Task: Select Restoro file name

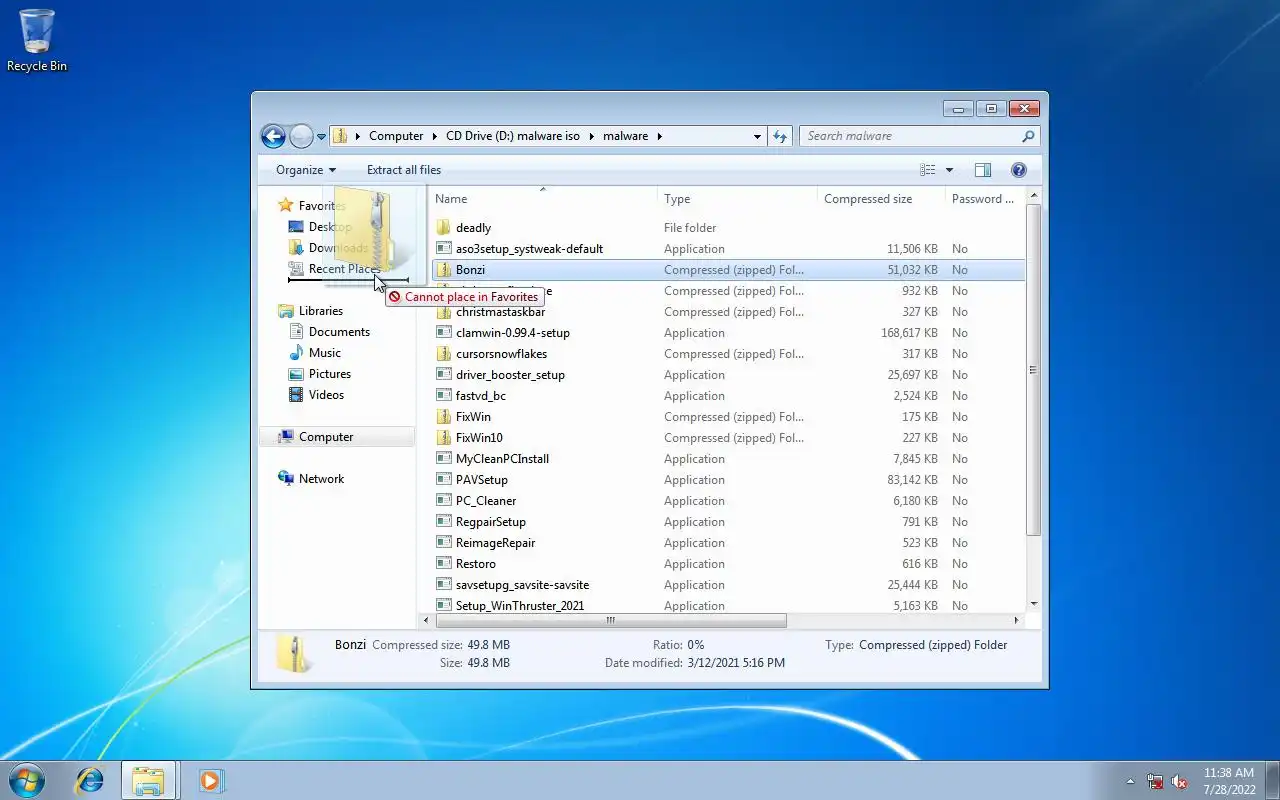Action: point(475,564)
